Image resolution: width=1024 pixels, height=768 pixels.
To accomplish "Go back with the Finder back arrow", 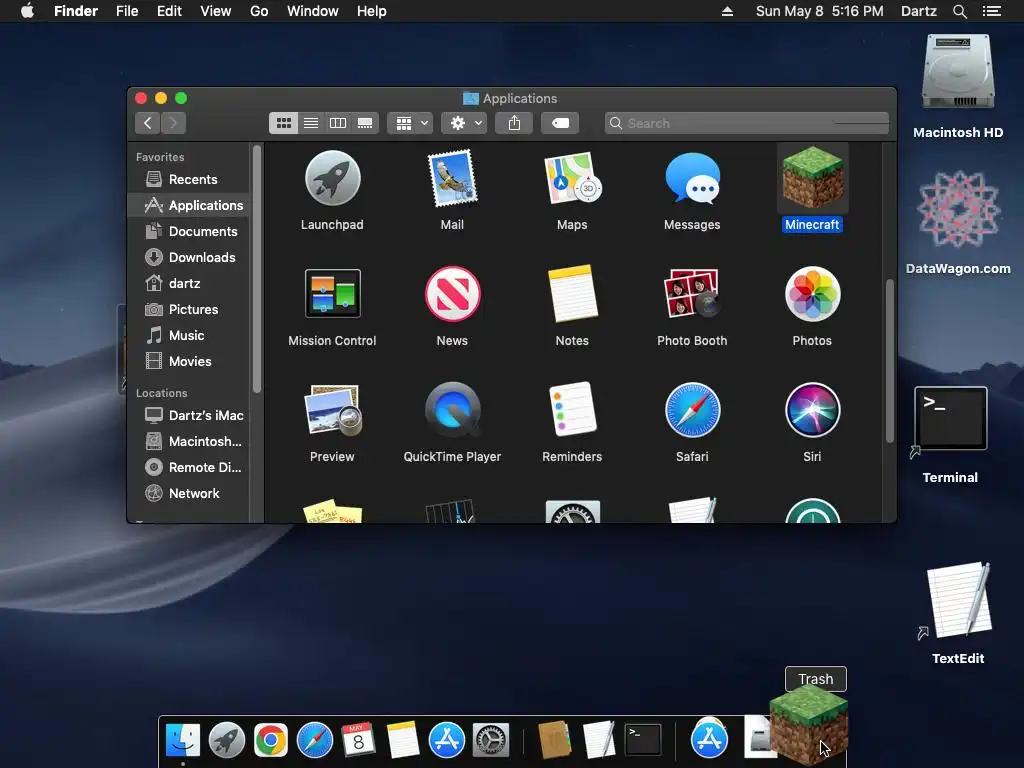I will point(148,123).
